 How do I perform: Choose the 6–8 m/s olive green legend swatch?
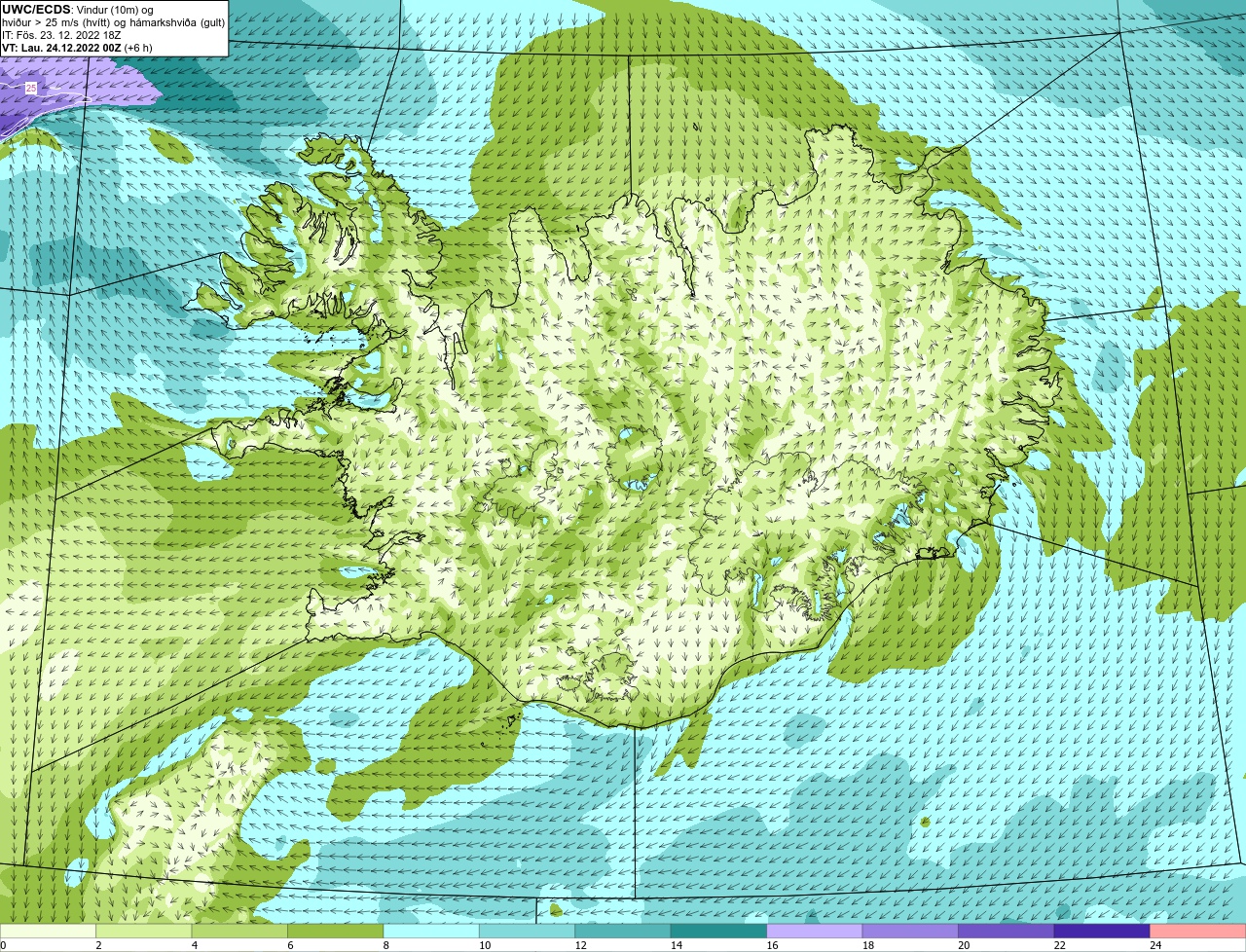[336, 932]
